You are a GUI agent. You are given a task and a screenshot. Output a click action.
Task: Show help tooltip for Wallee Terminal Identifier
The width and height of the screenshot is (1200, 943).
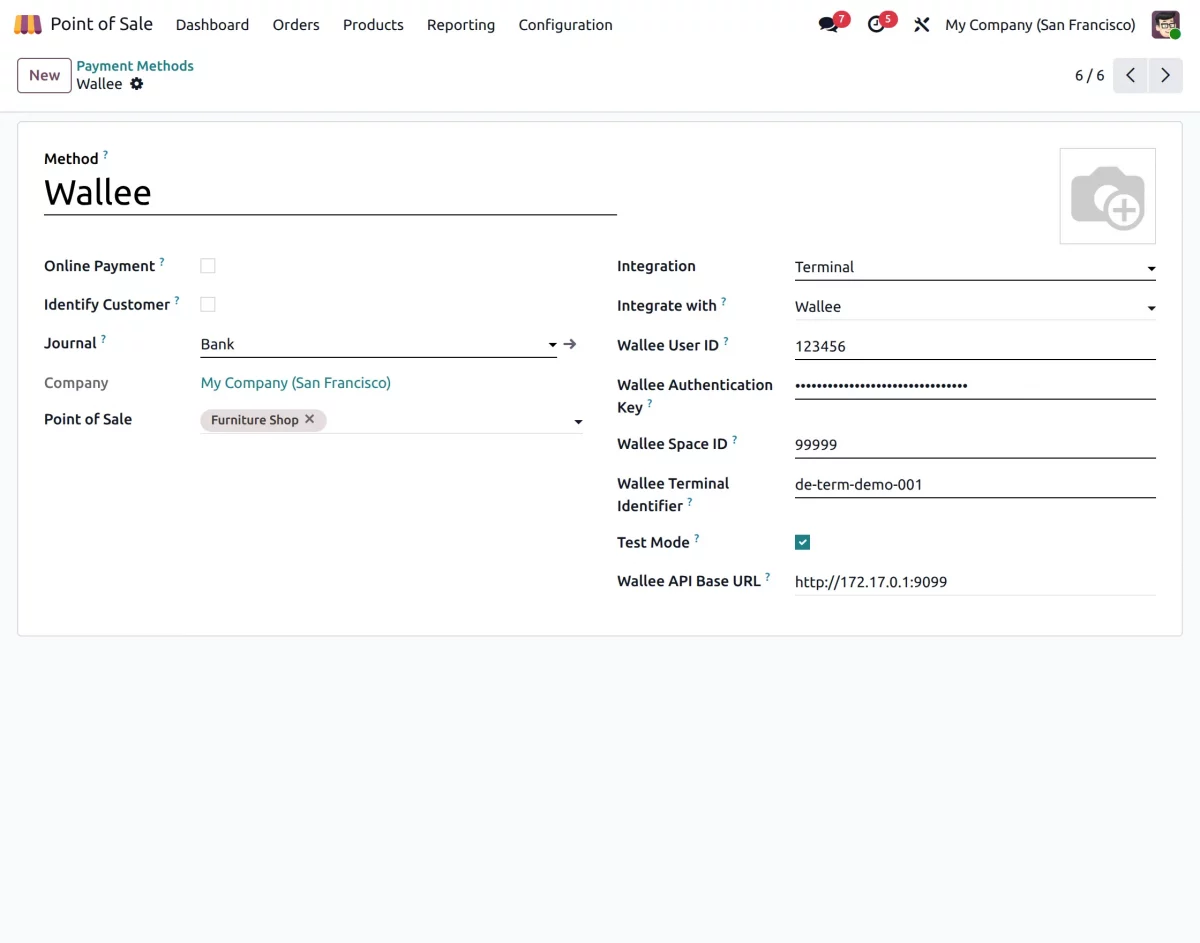(x=690, y=502)
